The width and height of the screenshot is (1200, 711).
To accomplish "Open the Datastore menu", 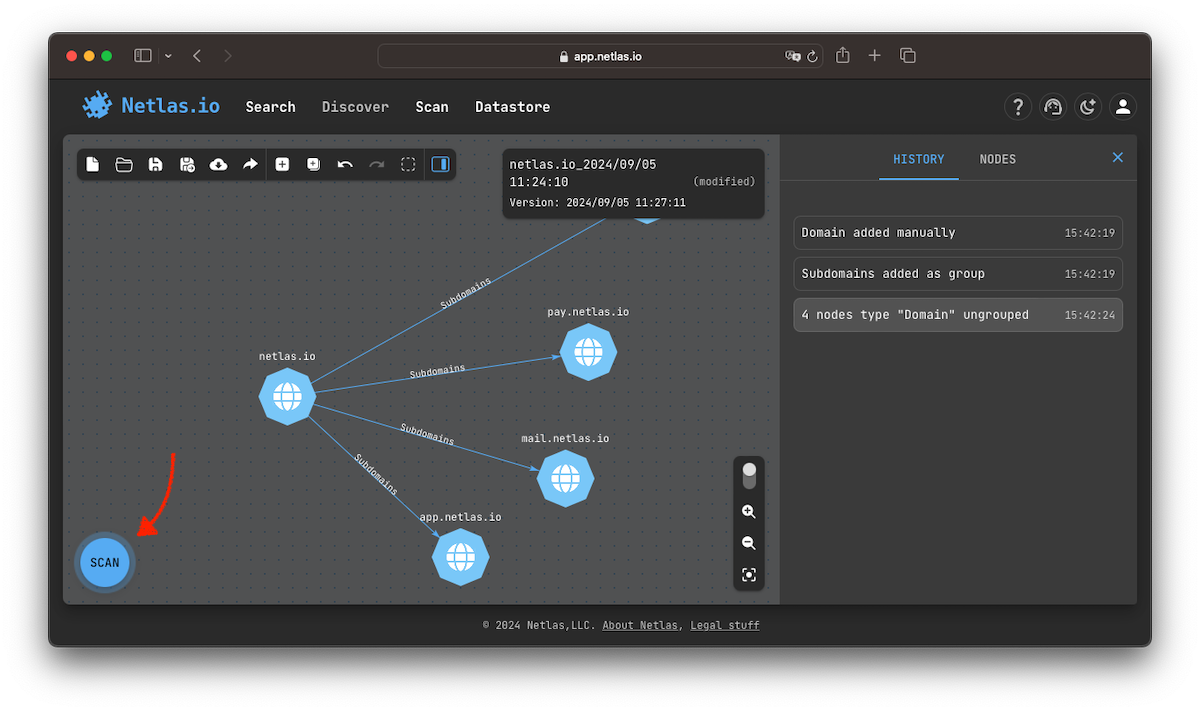I will 512,107.
